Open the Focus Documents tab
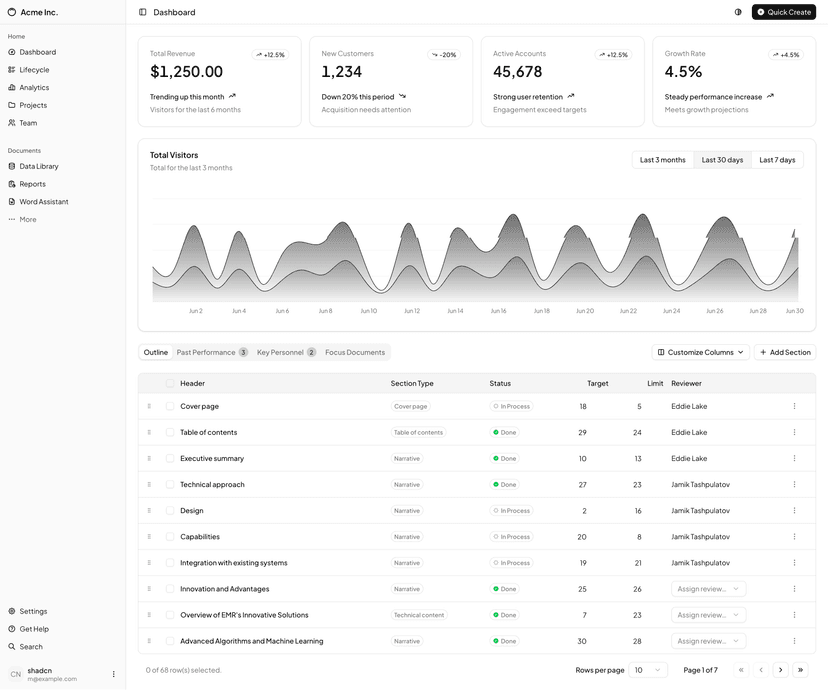Screen dimensions: 828x690 click(353, 352)
